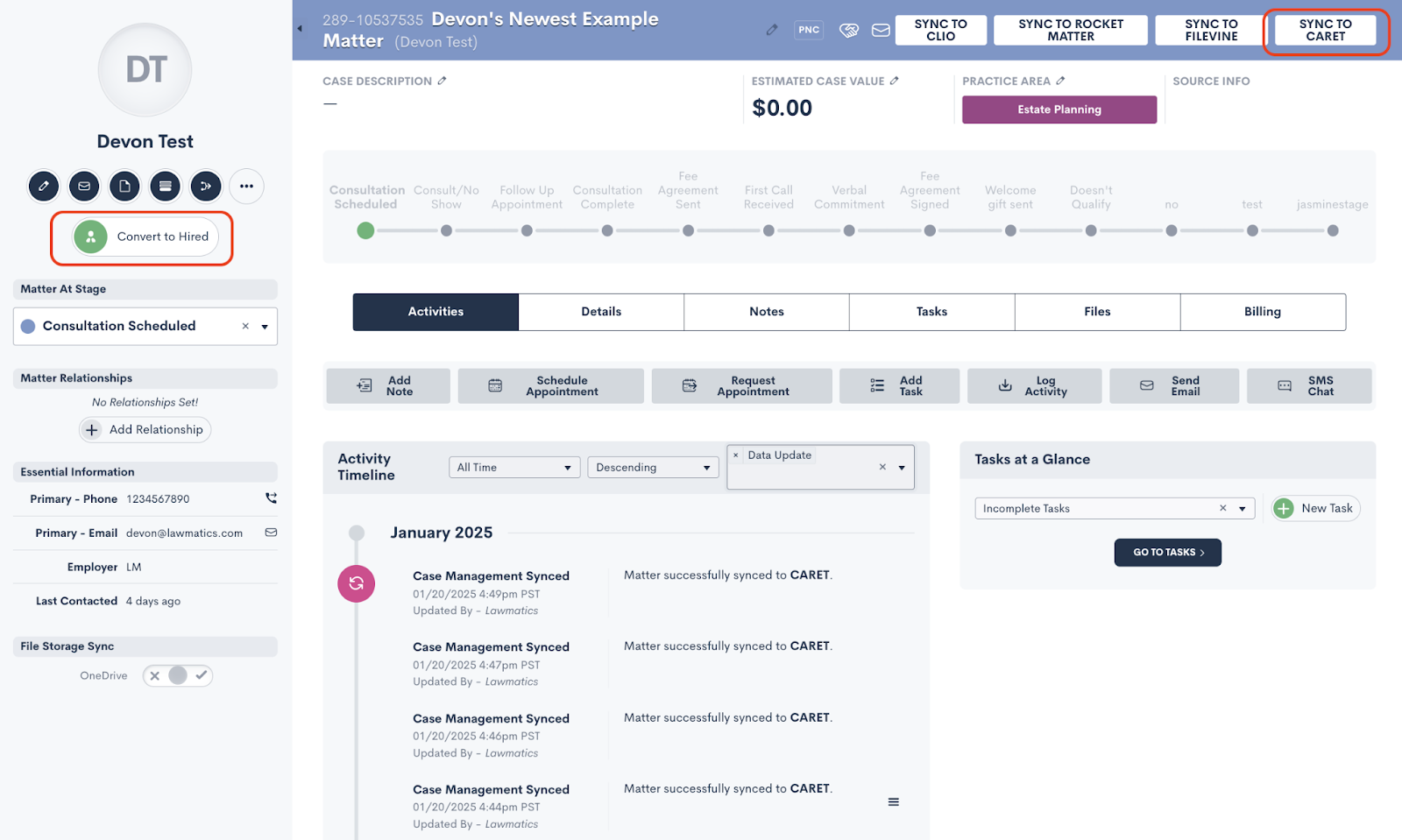Click Sync to Filevine button
This screenshot has width=1402, height=840.
[x=1211, y=30]
